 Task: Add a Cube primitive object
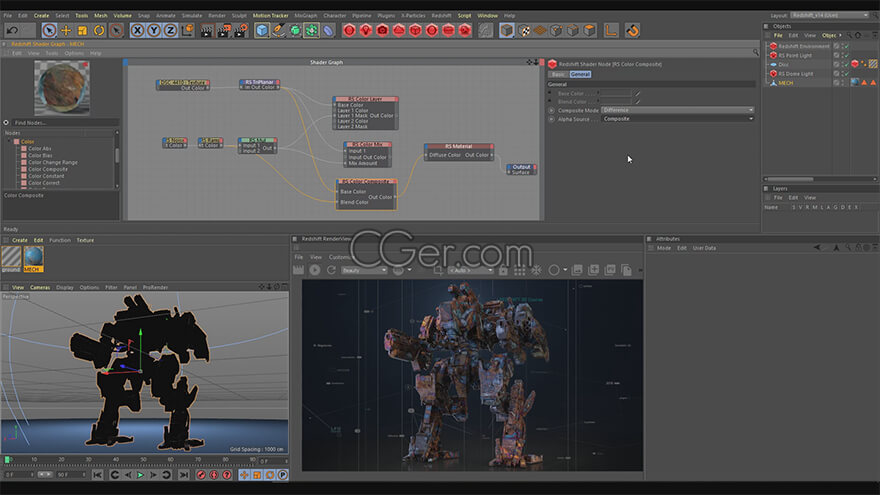(x=262, y=30)
